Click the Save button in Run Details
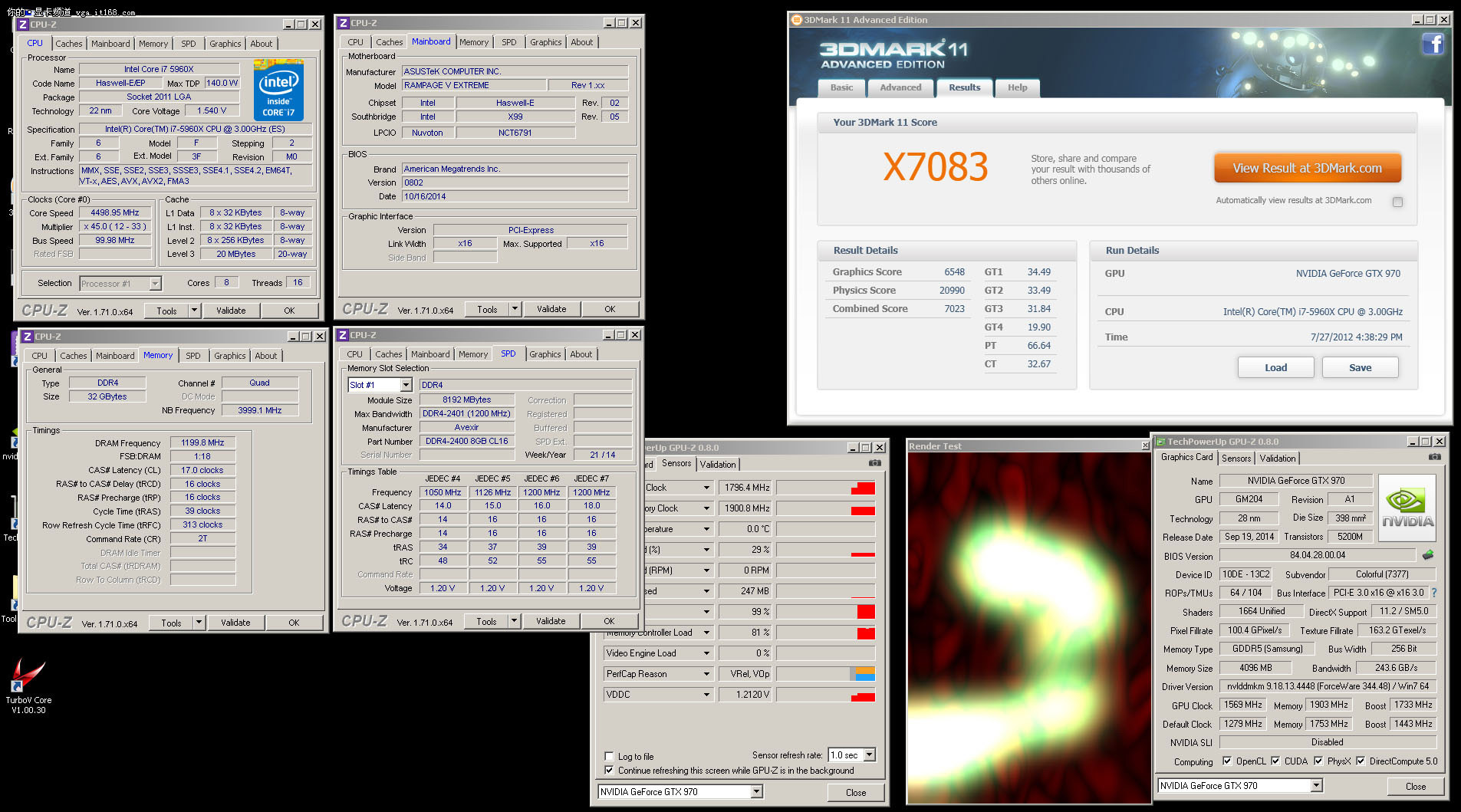Screen dimensions: 1461x812 click(x=1361, y=368)
